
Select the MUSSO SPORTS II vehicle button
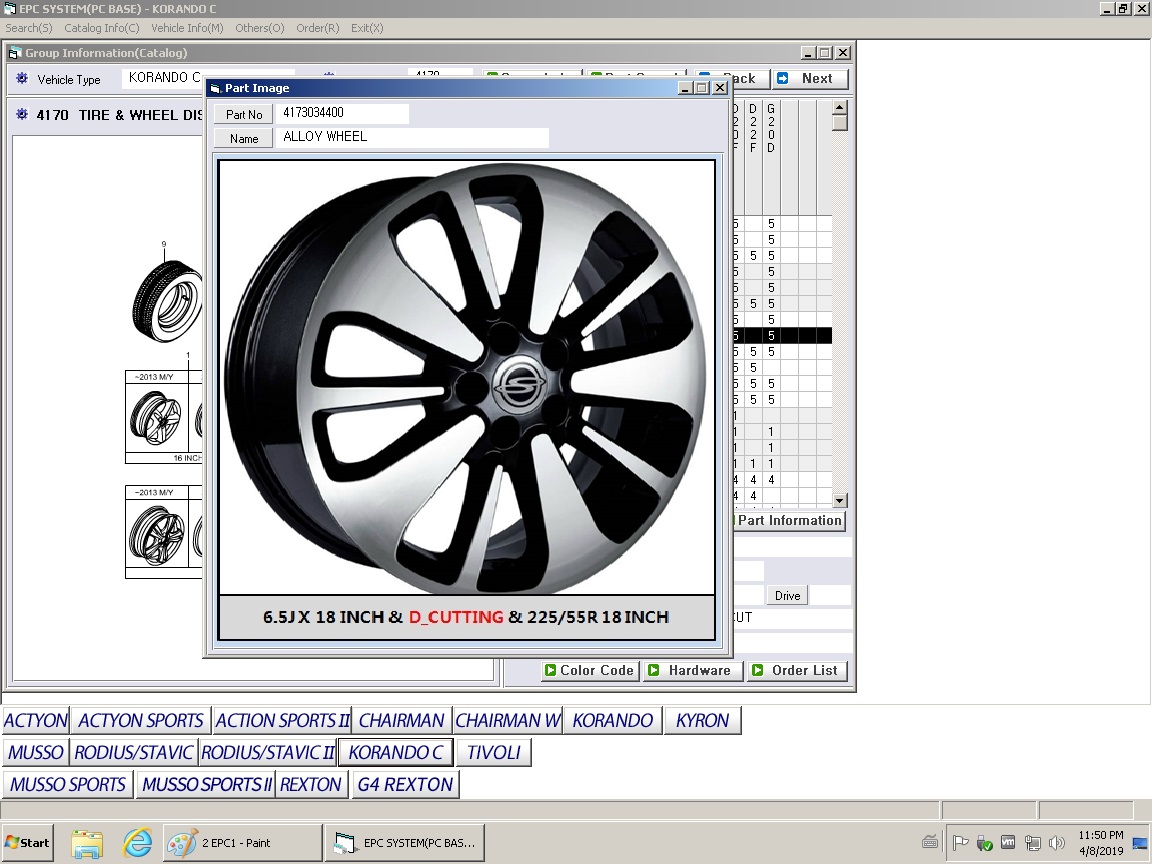[x=206, y=785]
